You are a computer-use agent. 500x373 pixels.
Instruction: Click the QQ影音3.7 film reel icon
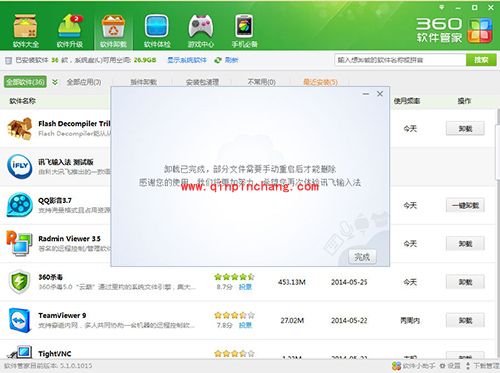[20, 205]
